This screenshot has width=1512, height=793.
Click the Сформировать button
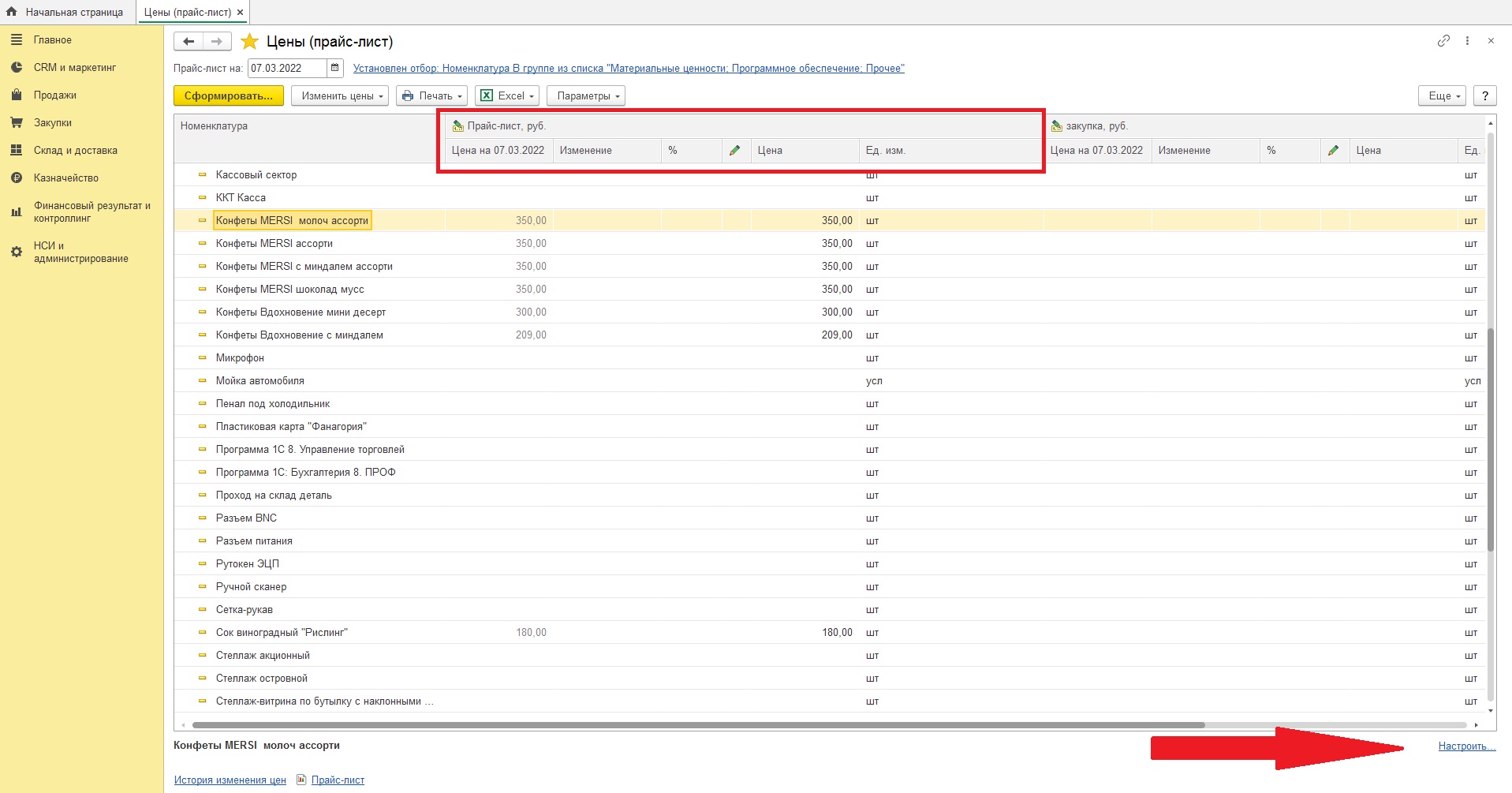(x=228, y=95)
